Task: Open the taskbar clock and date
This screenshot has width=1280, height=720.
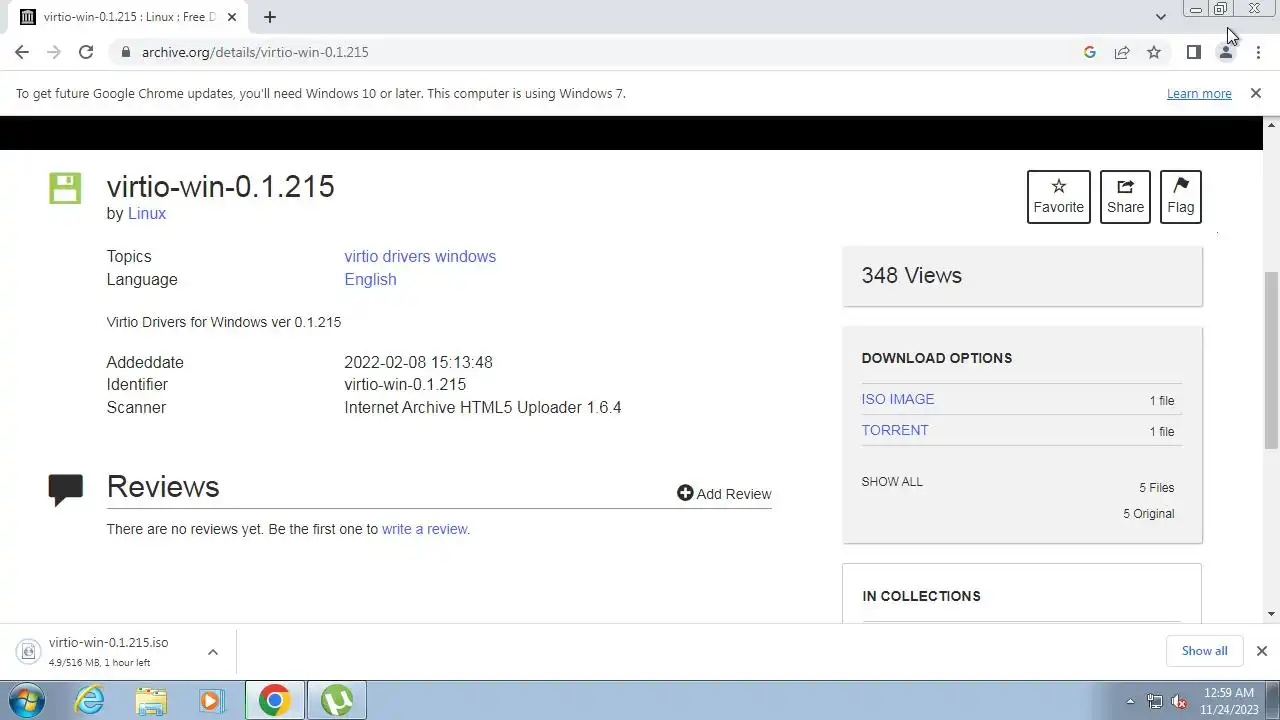Action: click(x=1229, y=701)
